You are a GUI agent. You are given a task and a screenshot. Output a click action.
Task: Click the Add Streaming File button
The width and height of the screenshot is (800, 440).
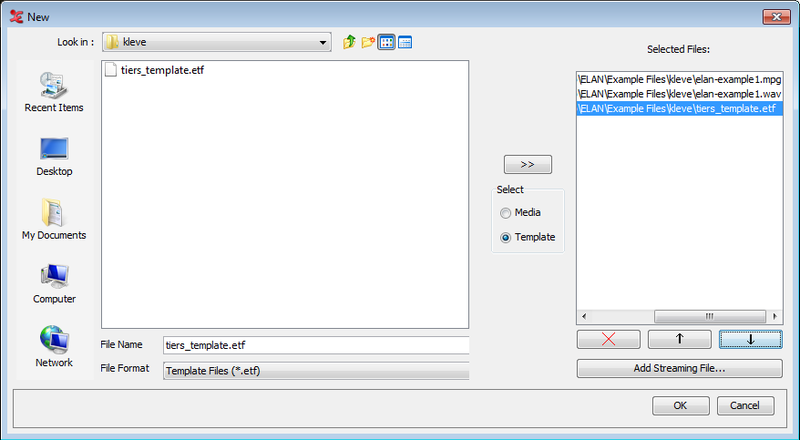pyautogui.click(x=680, y=368)
